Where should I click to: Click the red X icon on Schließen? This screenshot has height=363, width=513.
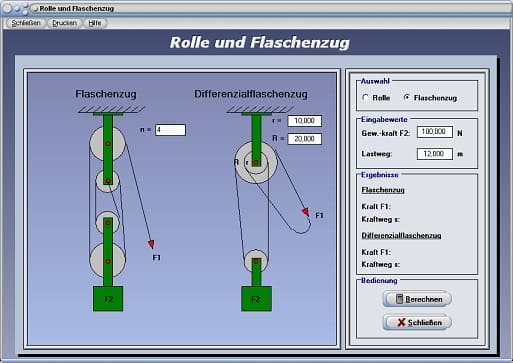401,322
